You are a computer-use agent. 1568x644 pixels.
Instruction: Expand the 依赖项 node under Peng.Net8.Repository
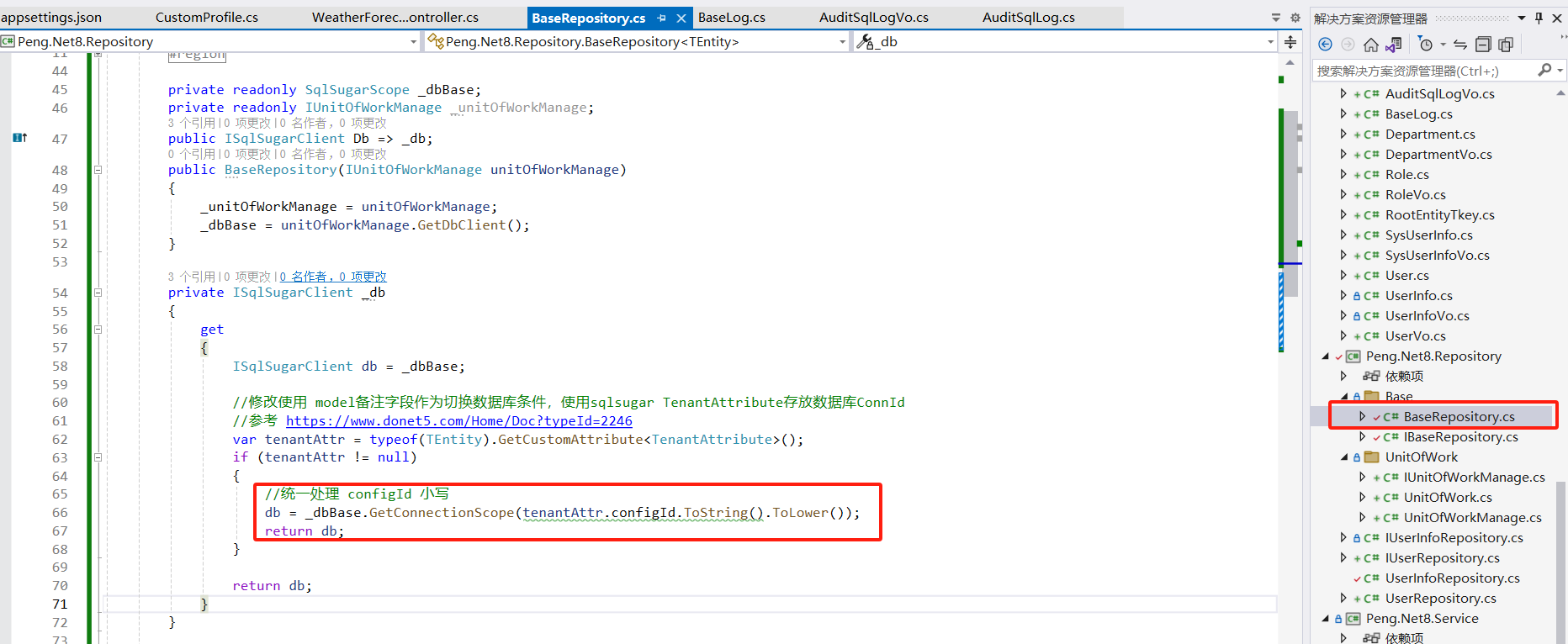click(1343, 376)
